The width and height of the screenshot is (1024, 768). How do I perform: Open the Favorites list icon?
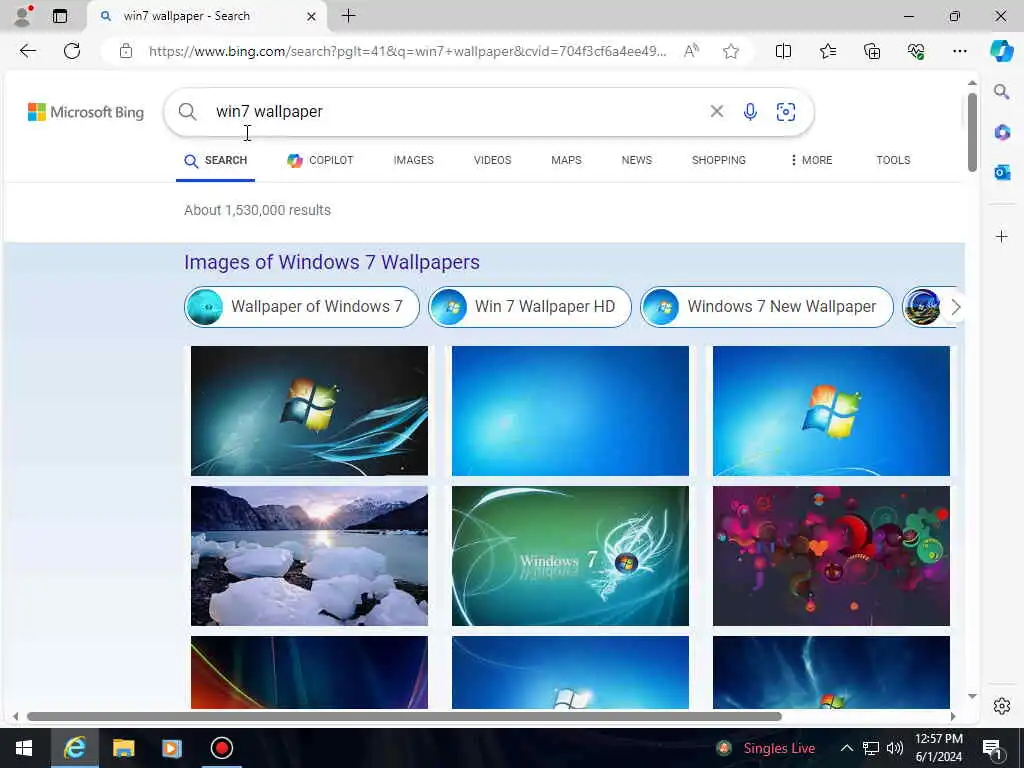827,51
